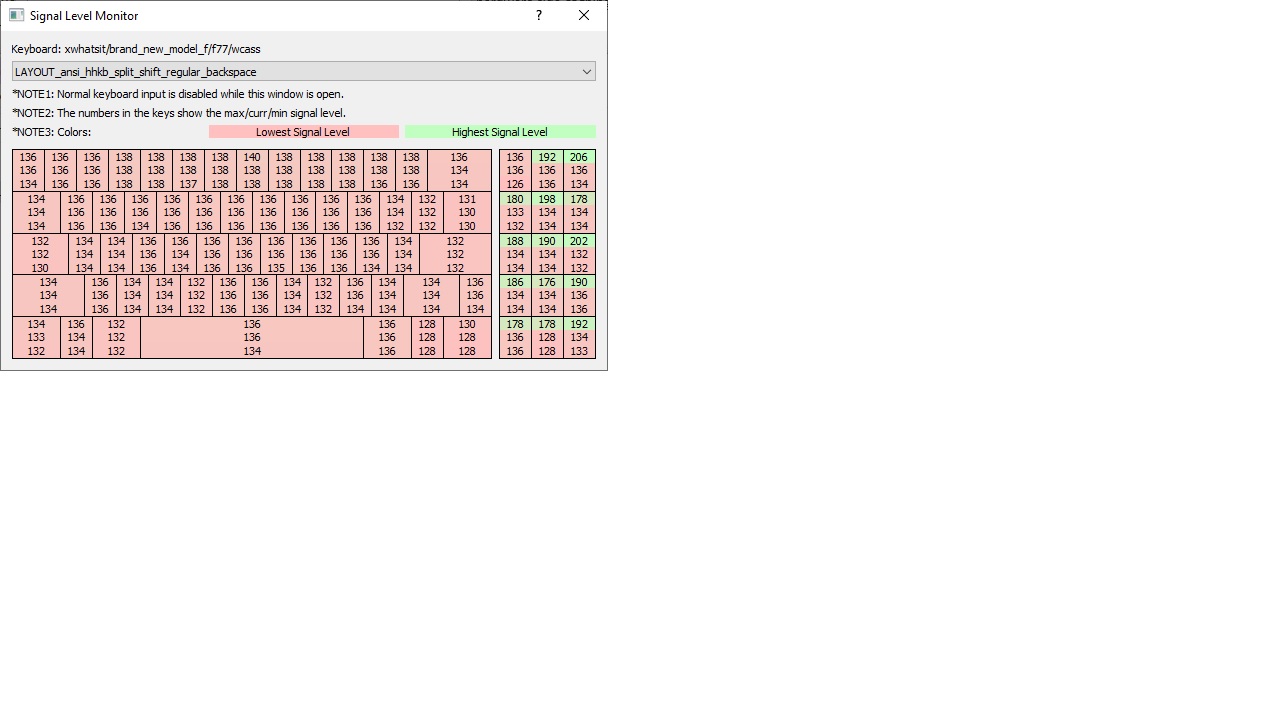Click the key with max signal 176
Viewport: 1280px width, 720px height.
tap(547, 296)
